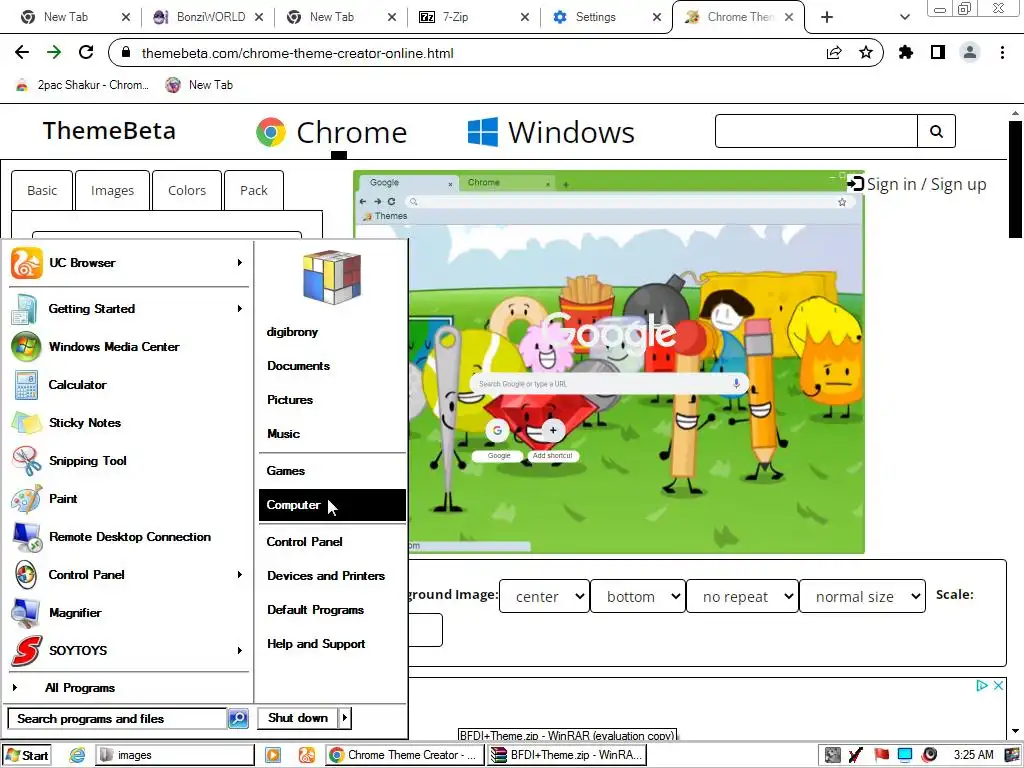Open Sticky Notes
The width and height of the screenshot is (1024, 768).
pyautogui.click(x=128, y=423)
